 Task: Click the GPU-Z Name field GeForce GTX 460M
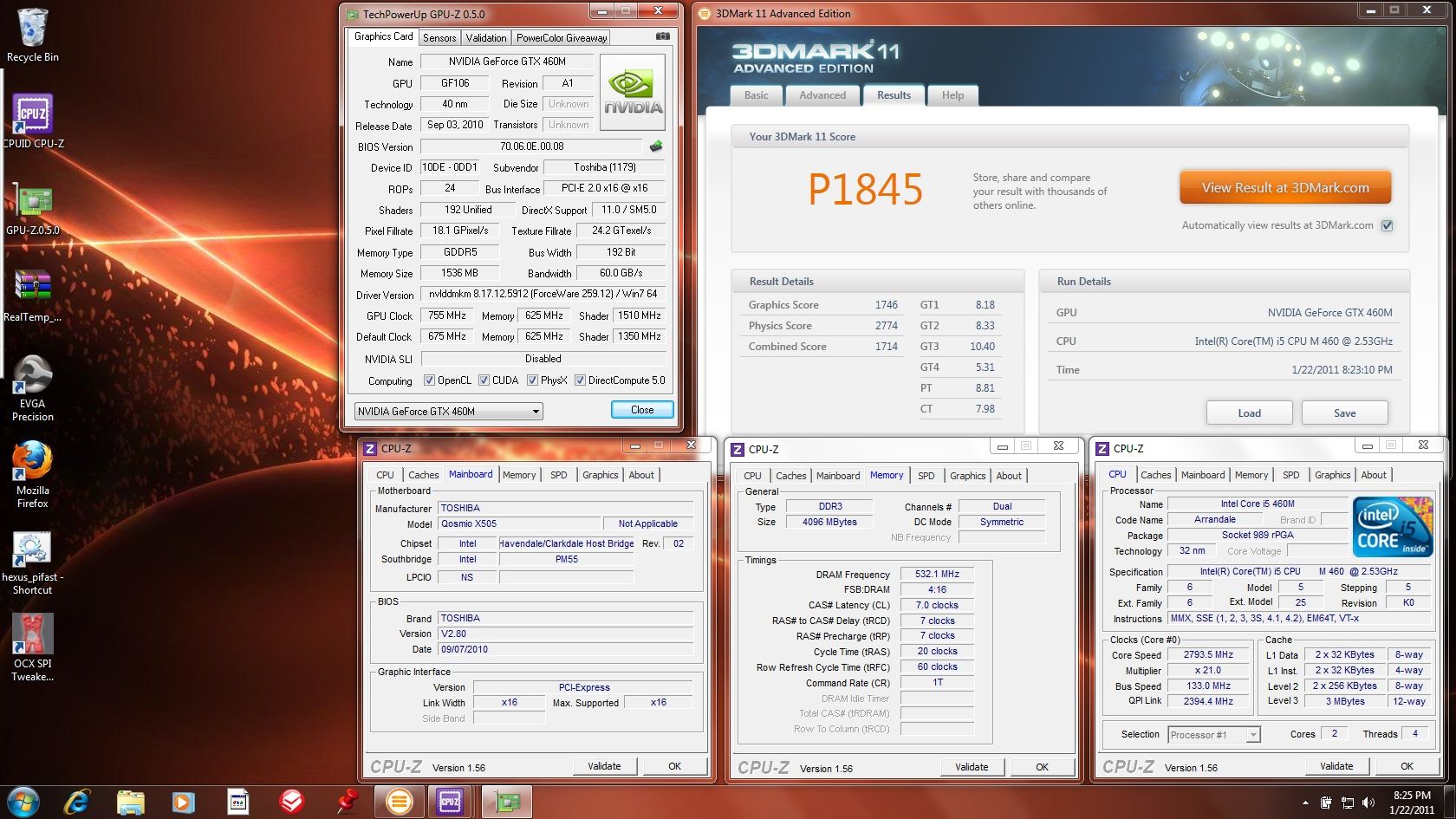[x=507, y=62]
